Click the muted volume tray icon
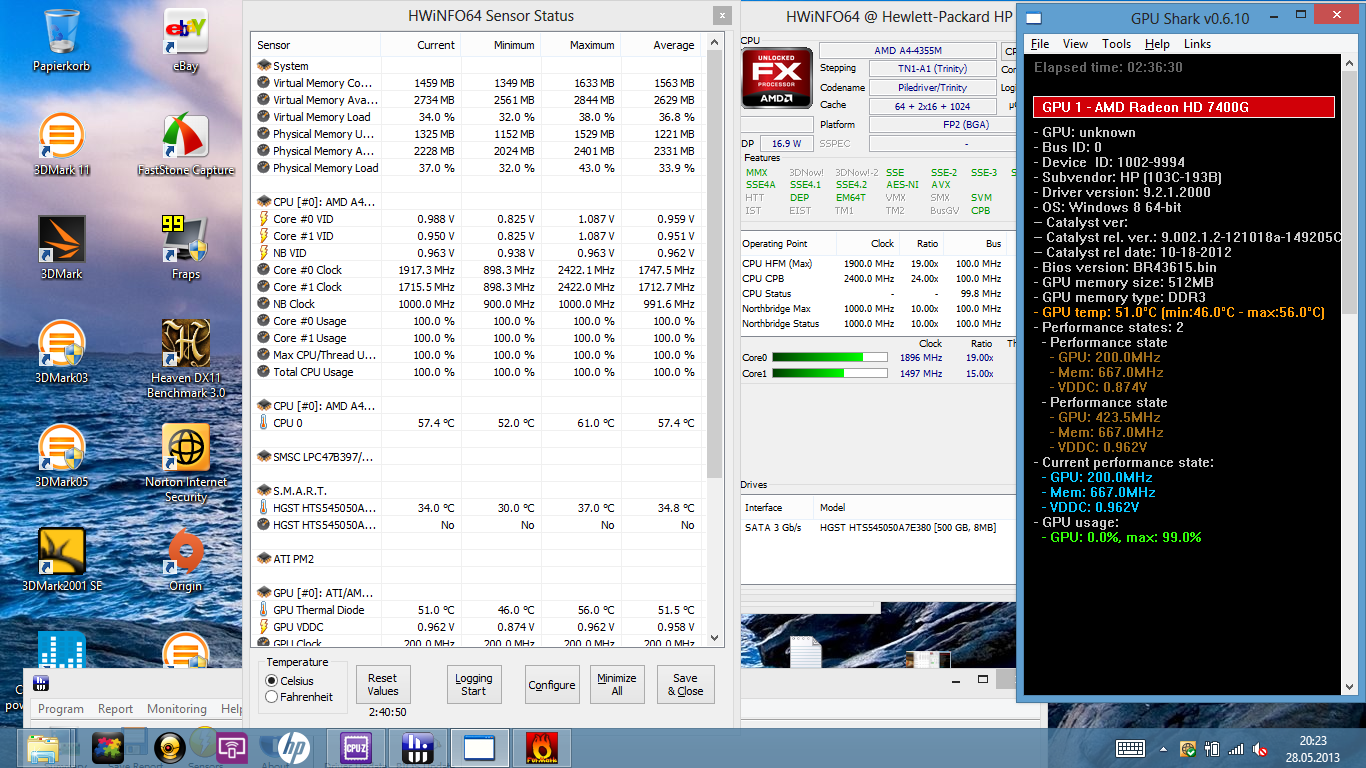 [1261, 748]
